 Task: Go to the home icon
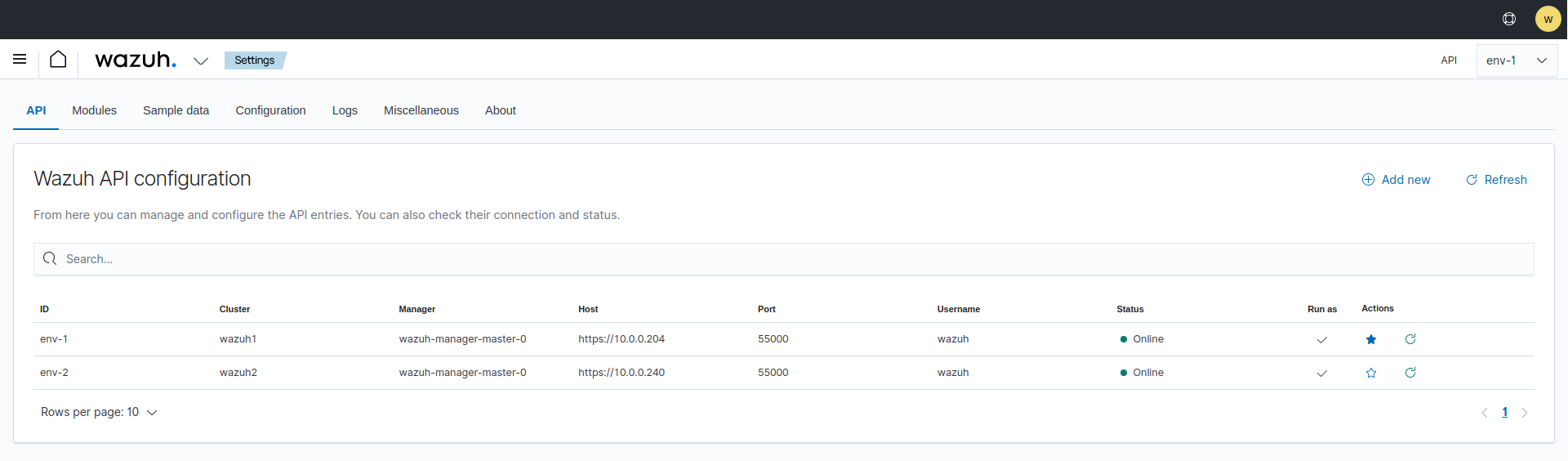click(58, 59)
